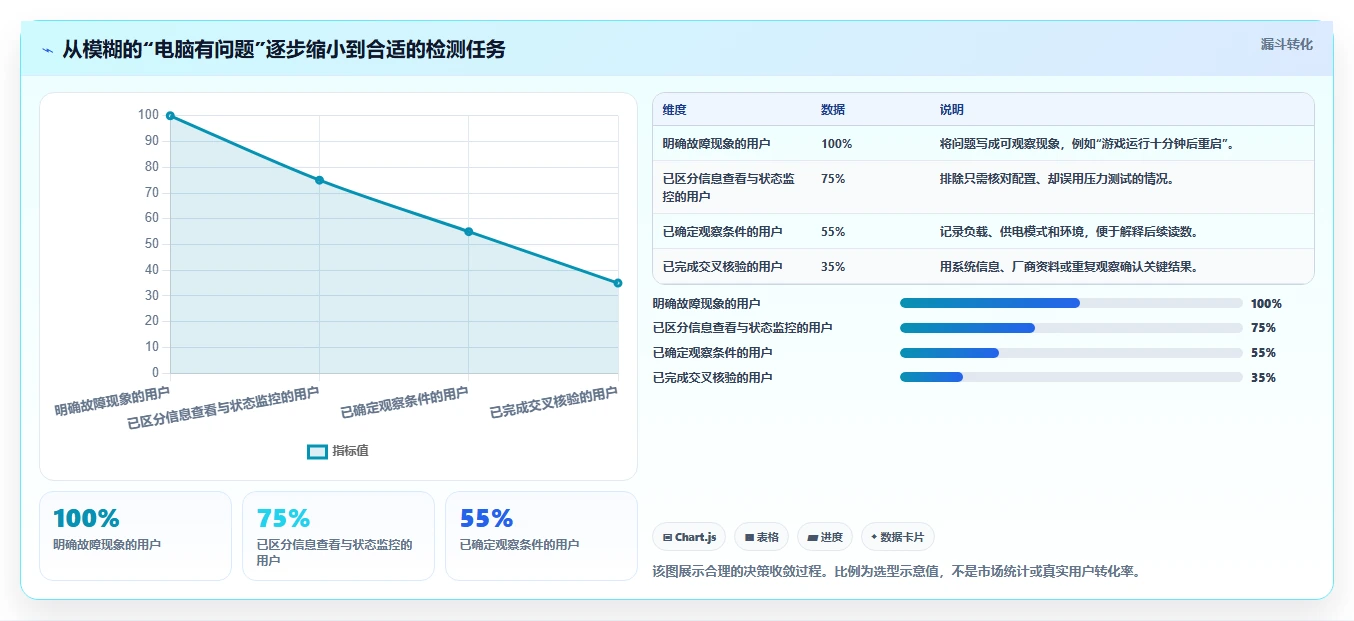Click the 维度 column header

tap(674, 110)
